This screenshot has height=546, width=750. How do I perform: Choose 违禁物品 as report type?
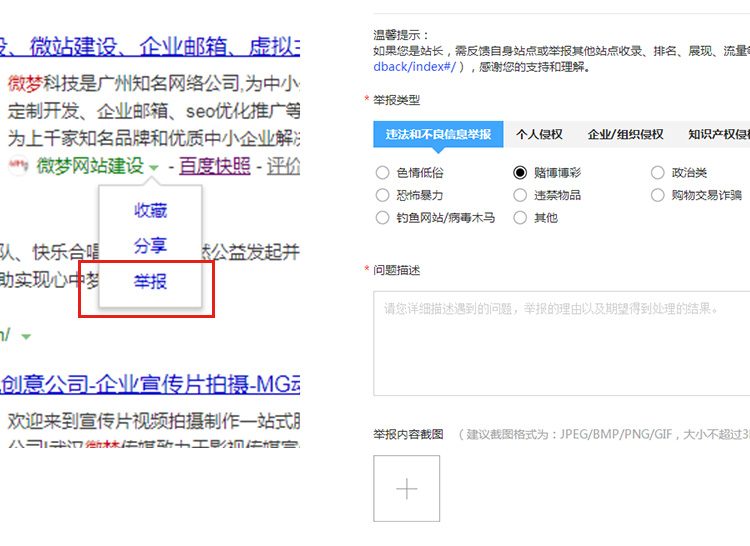pyautogui.click(x=520, y=195)
